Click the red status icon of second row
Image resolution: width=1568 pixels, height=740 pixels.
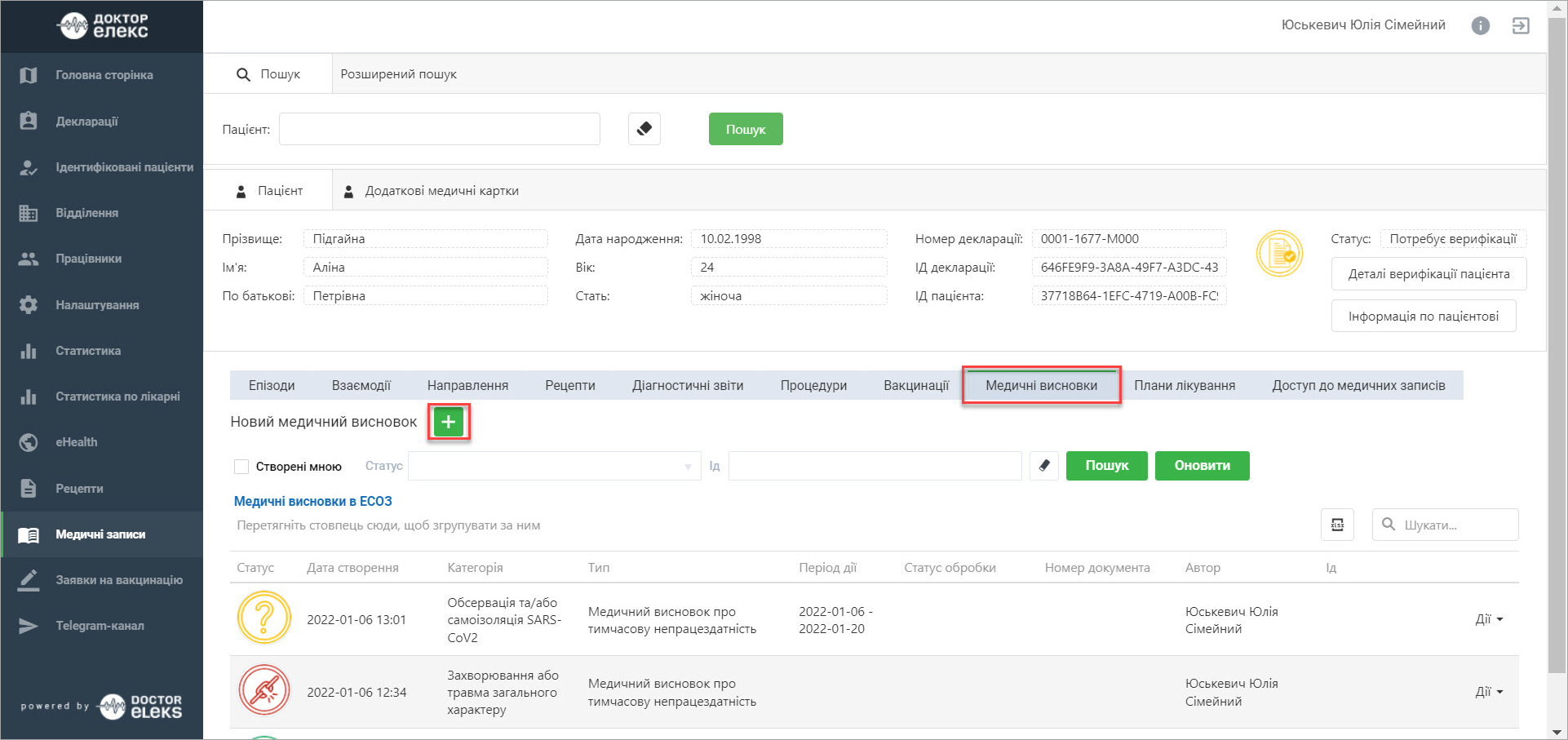(x=264, y=690)
